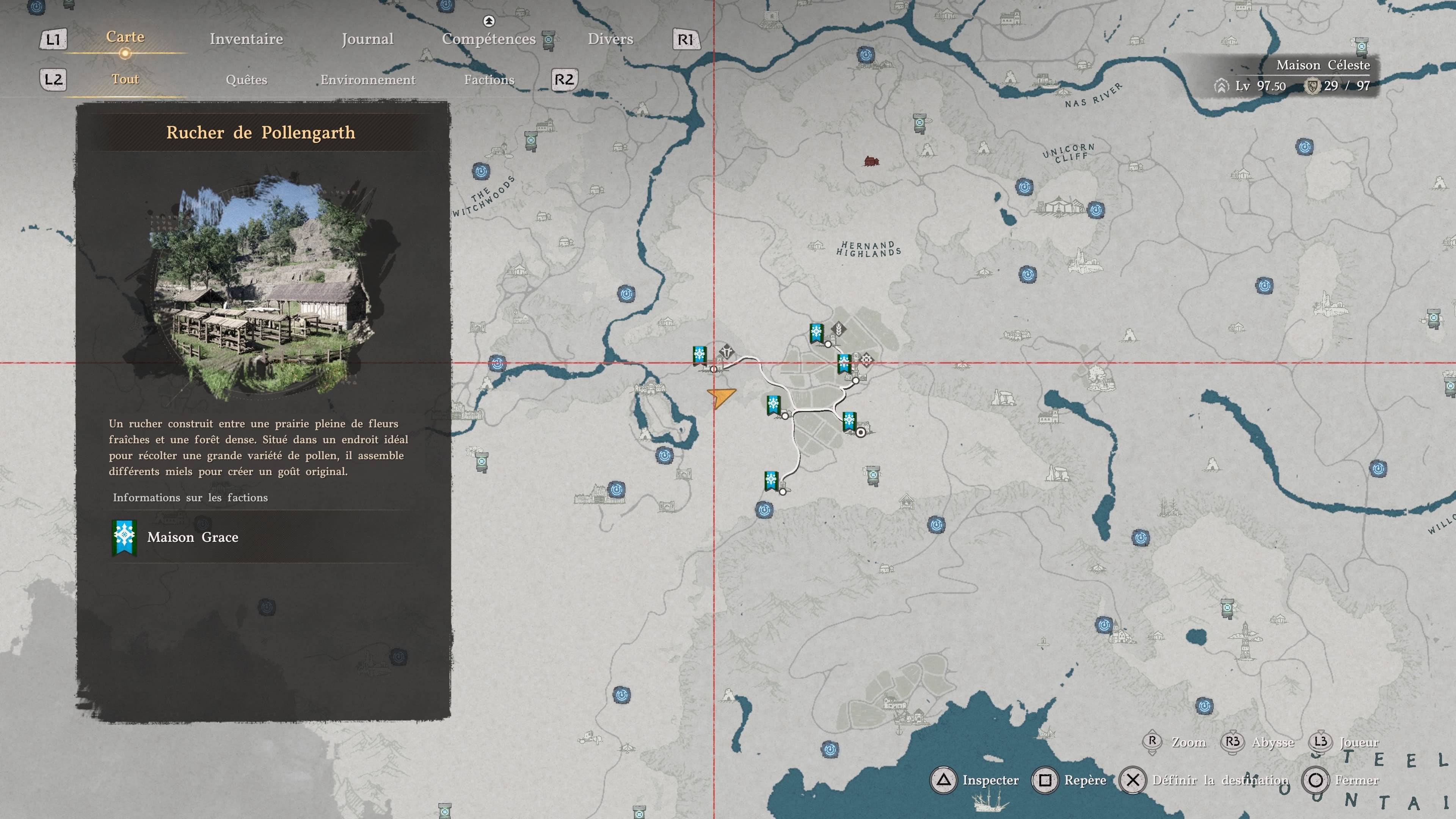The height and width of the screenshot is (819, 1456).
Task: Click the Lv 97.50 level value
Action: pyautogui.click(x=1260, y=86)
